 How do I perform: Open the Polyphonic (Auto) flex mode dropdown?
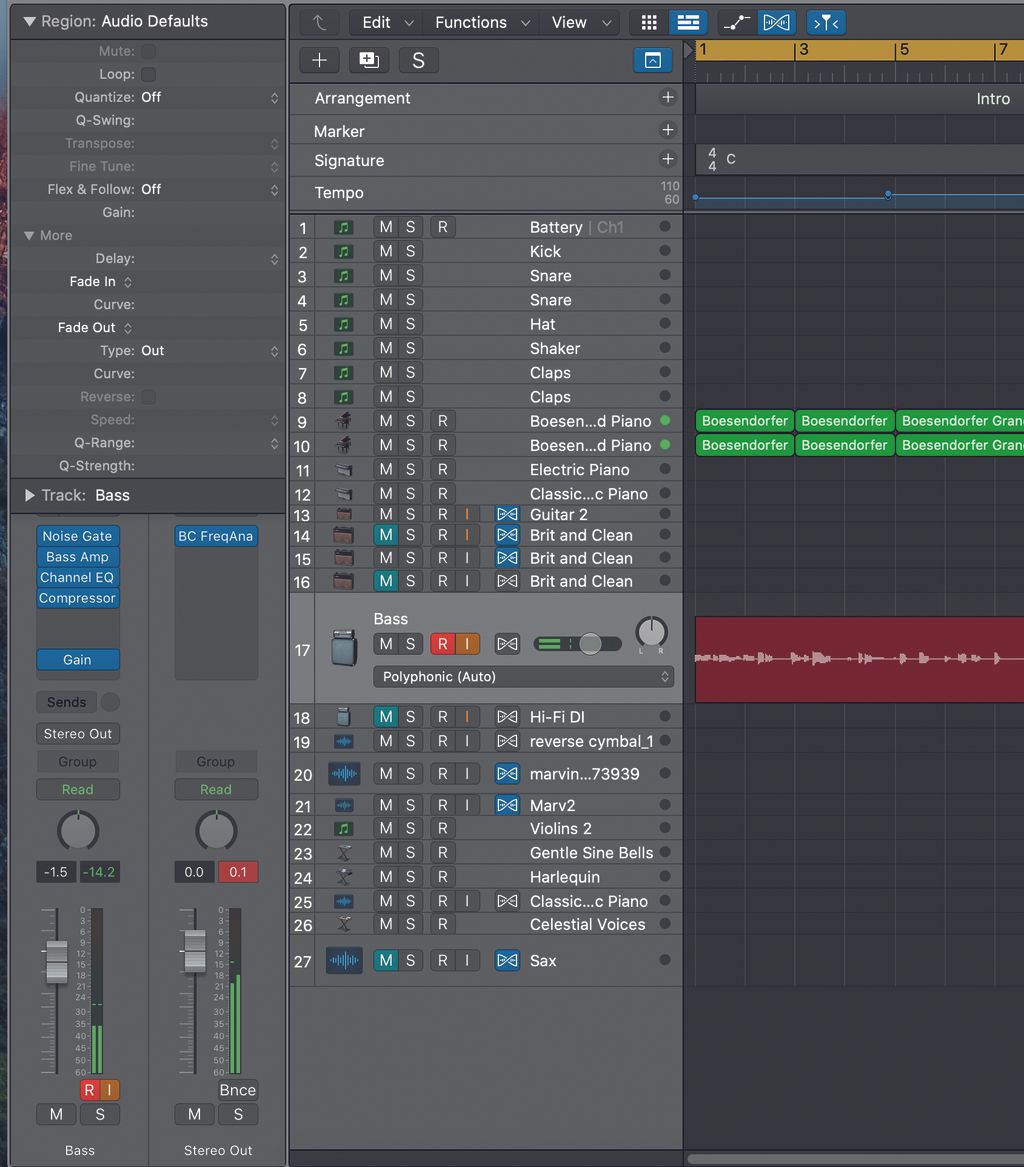pos(523,677)
